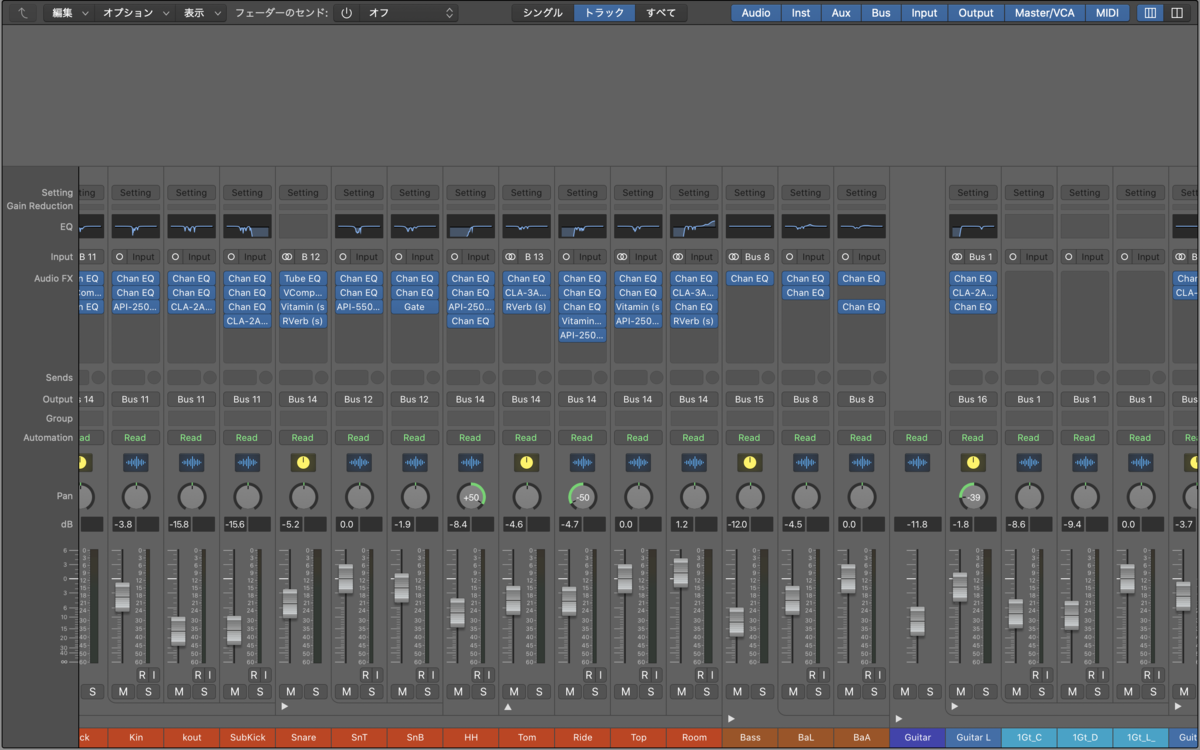
Task: Click the Snare yellow knob bus icon
Action: [x=303, y=463]
